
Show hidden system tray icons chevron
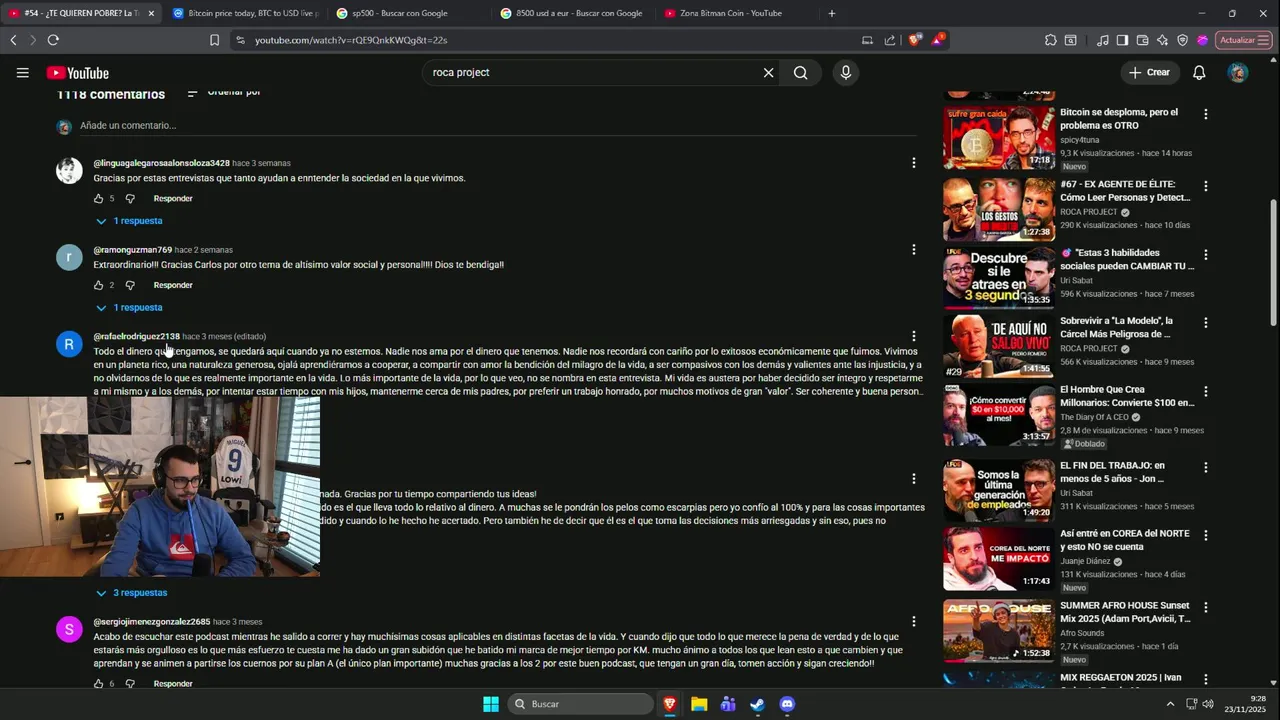tap(1171, 704)
